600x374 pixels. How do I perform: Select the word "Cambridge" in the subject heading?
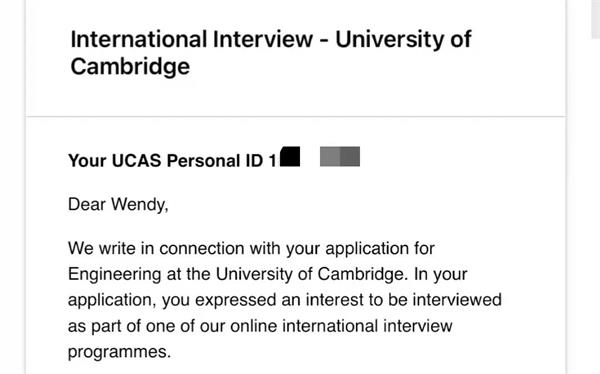pyautogui.click(x=130, y=66)
